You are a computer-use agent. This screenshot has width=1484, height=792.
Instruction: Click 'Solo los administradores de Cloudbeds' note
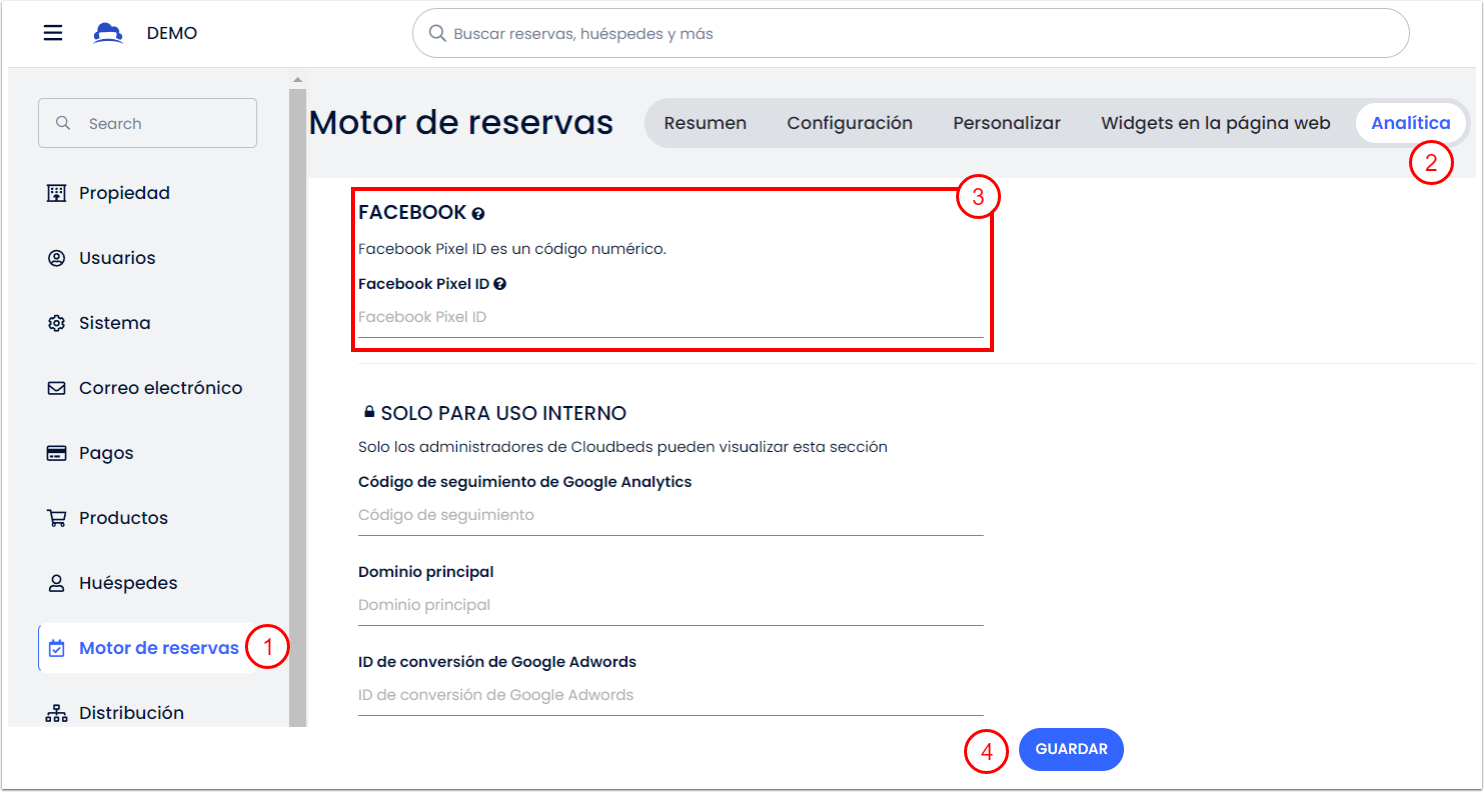(623, 447)
